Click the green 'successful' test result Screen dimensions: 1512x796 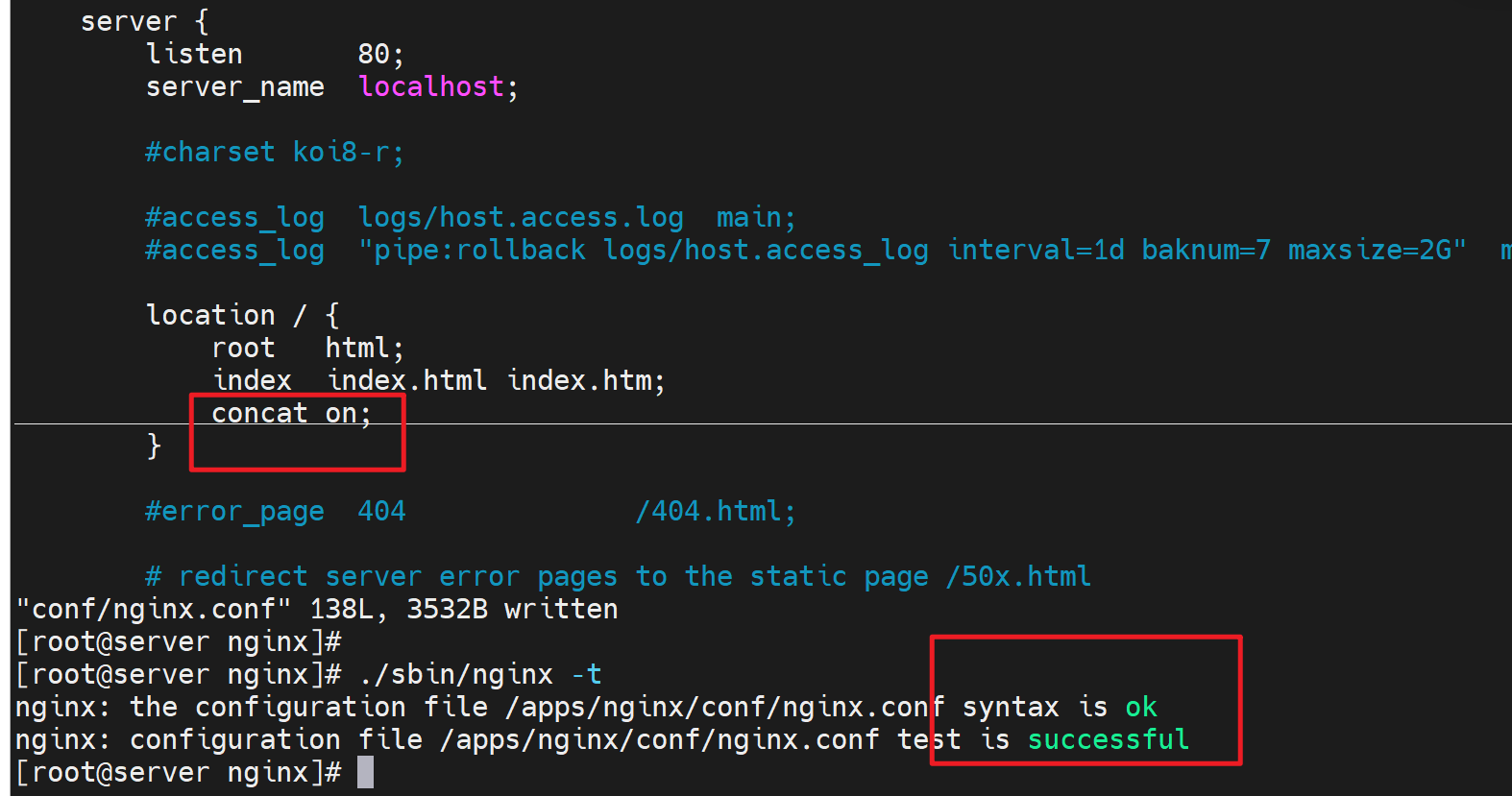coord(1108,740)
